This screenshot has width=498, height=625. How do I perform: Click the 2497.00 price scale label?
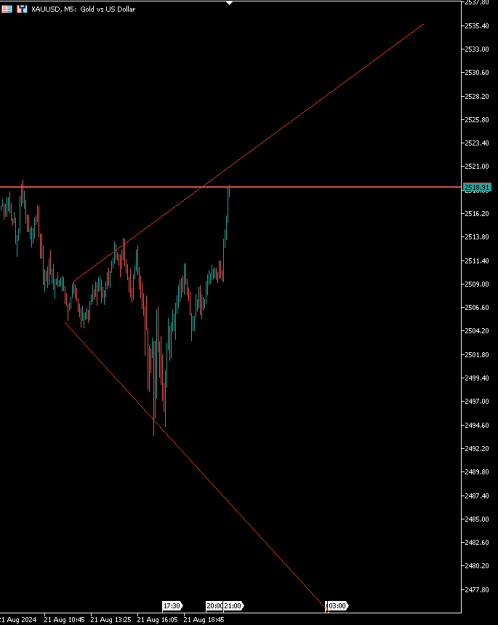tap(477, 401)
